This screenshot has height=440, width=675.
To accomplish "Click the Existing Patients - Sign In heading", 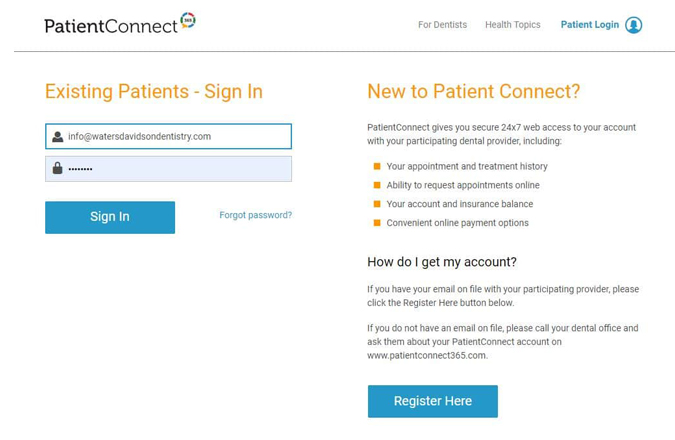I will coord(154,92).
